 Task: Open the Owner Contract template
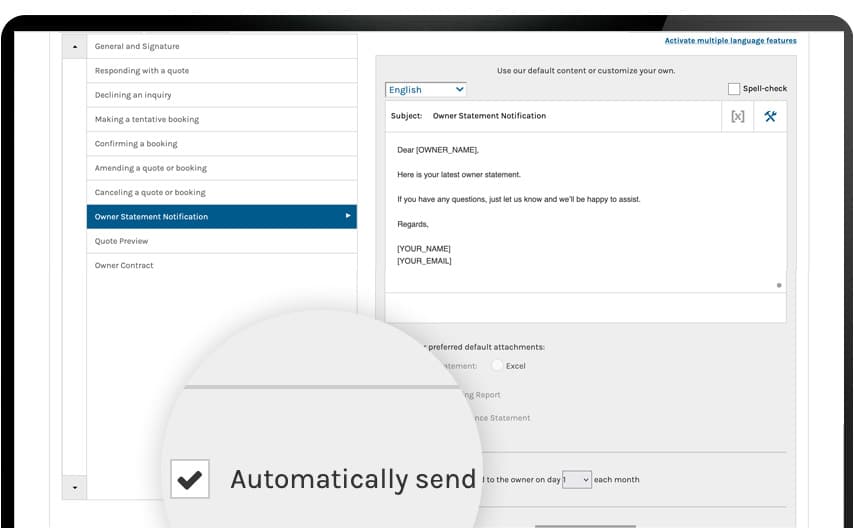pyautogui.click(x=124, y=265)
